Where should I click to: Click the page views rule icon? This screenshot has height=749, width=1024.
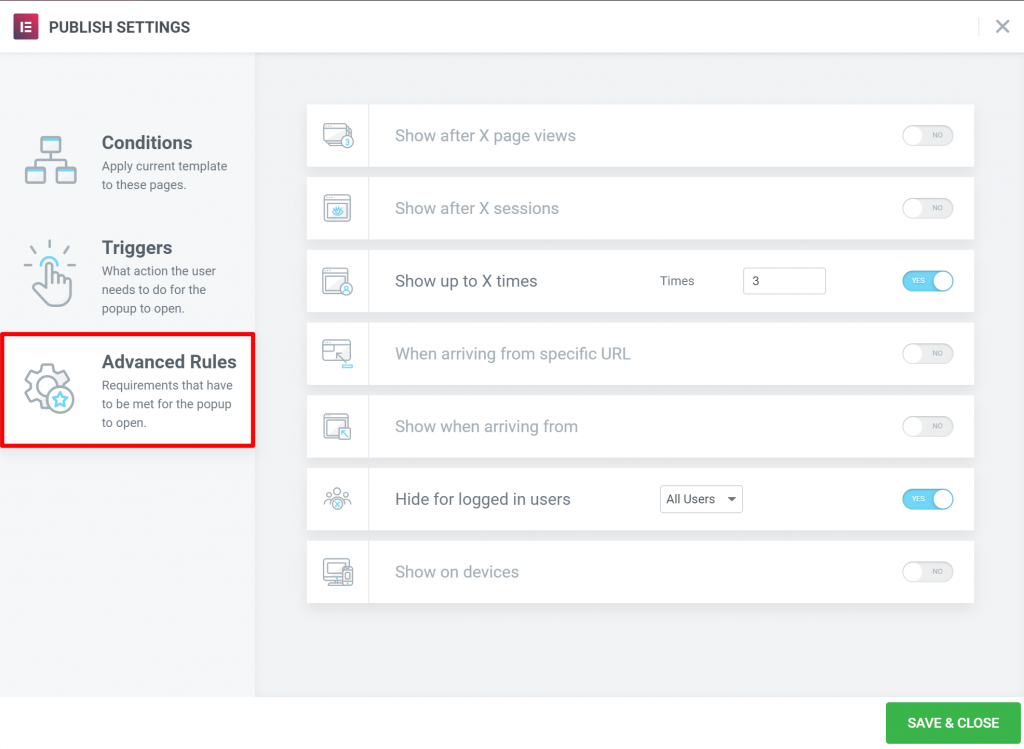tap(338, 136)
